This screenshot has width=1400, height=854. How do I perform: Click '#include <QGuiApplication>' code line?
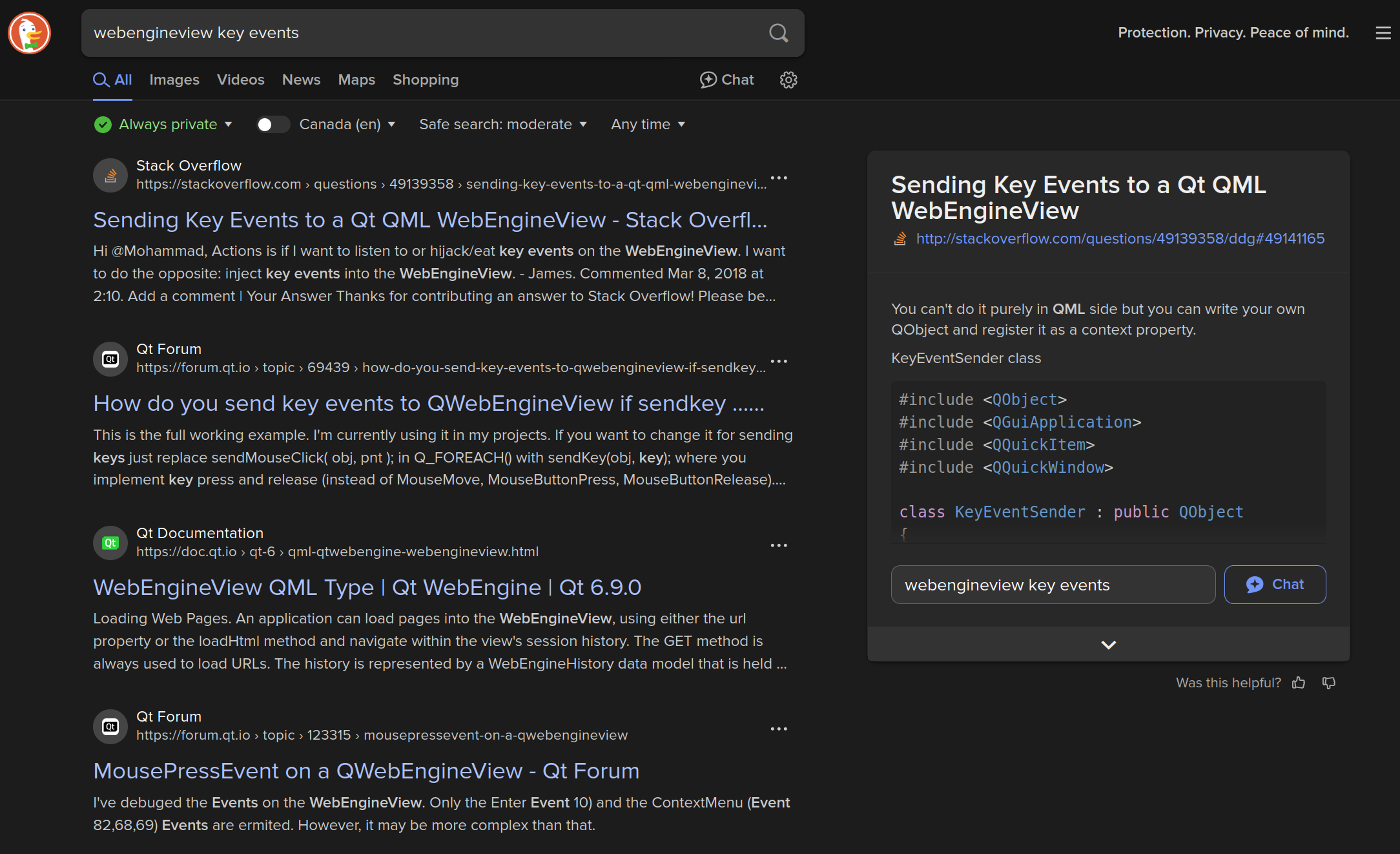click(1020, 422)
